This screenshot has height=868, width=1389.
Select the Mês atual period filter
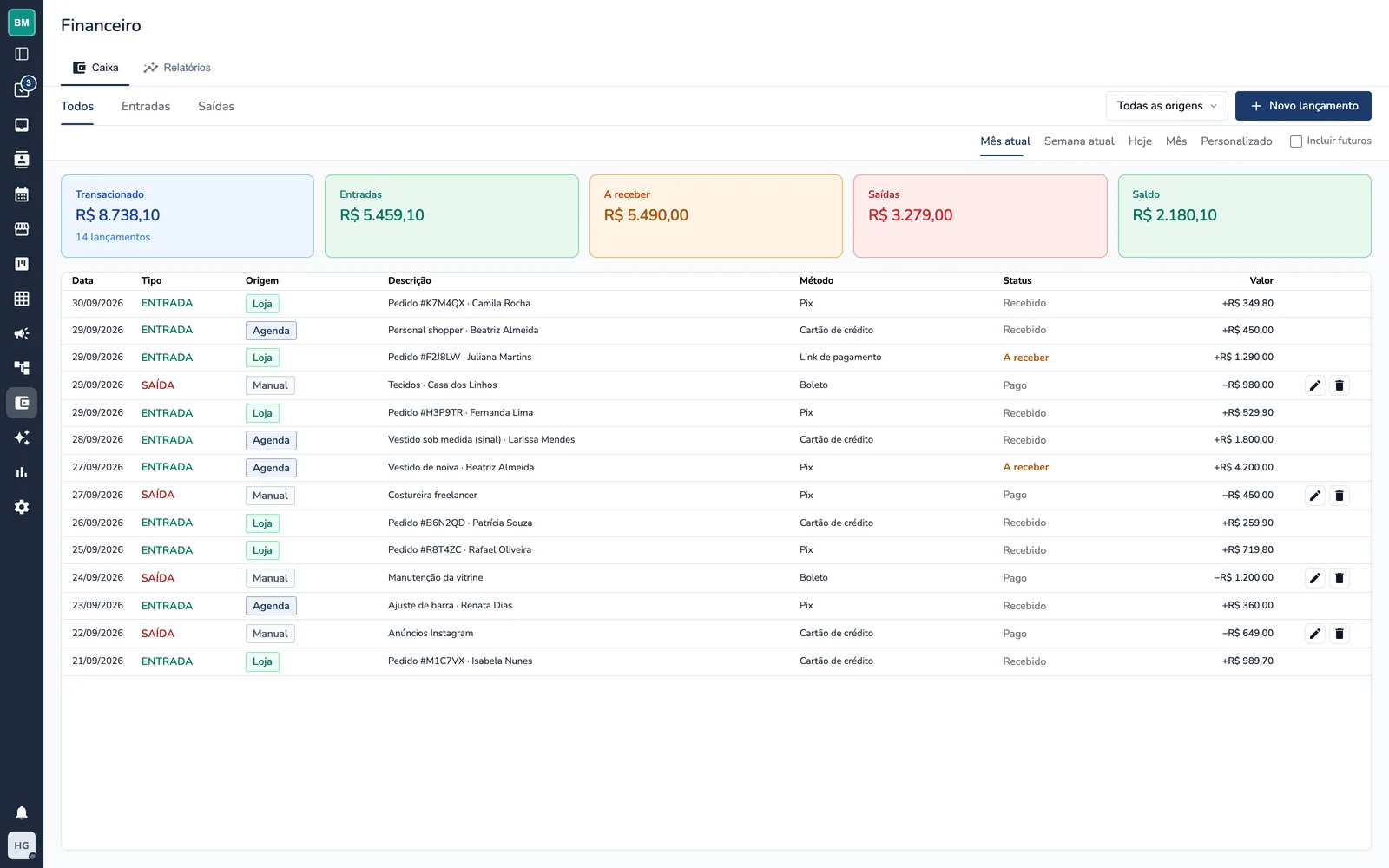click(x=1005, y=141)
